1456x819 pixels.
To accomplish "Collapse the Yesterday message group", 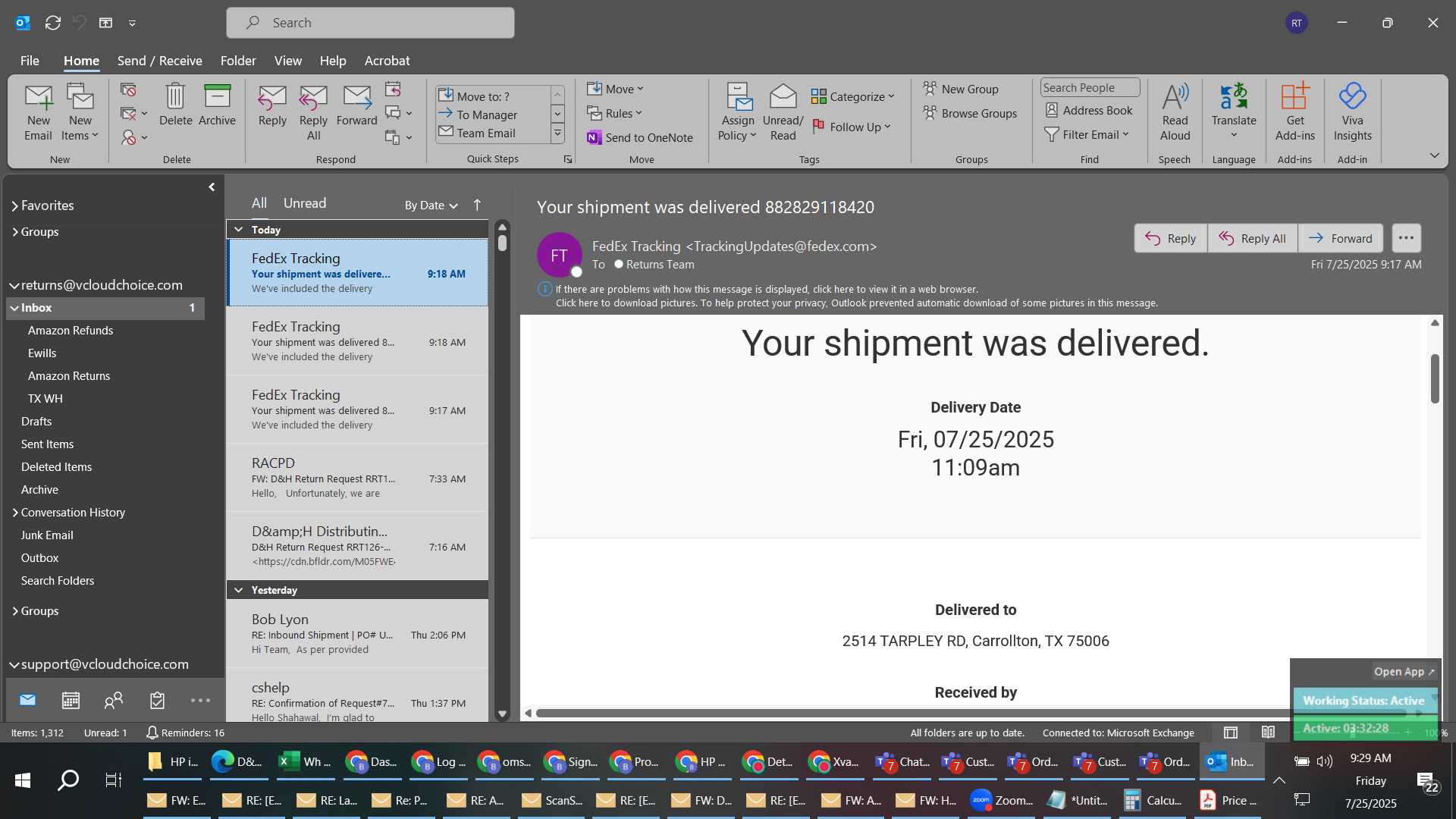I will (x=239, y=589).
